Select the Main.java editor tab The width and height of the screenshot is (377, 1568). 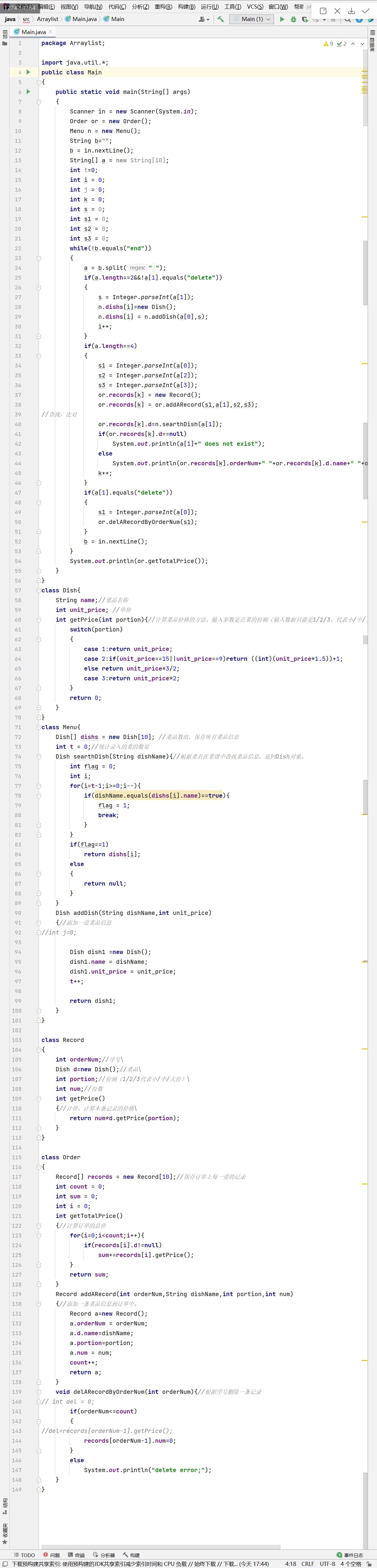click(x=33, y=32)
